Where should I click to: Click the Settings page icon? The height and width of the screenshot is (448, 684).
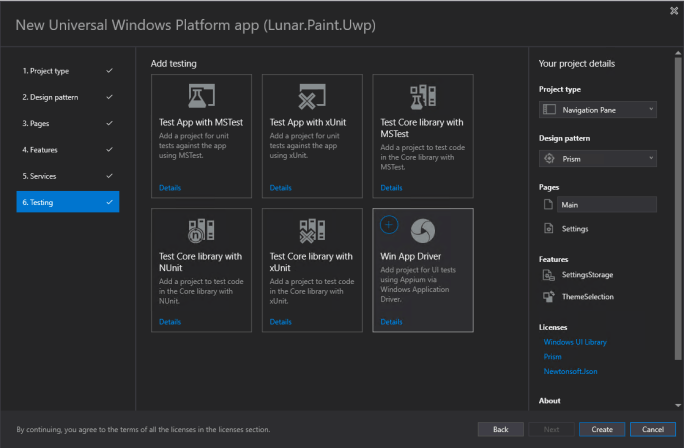[549, 228]
